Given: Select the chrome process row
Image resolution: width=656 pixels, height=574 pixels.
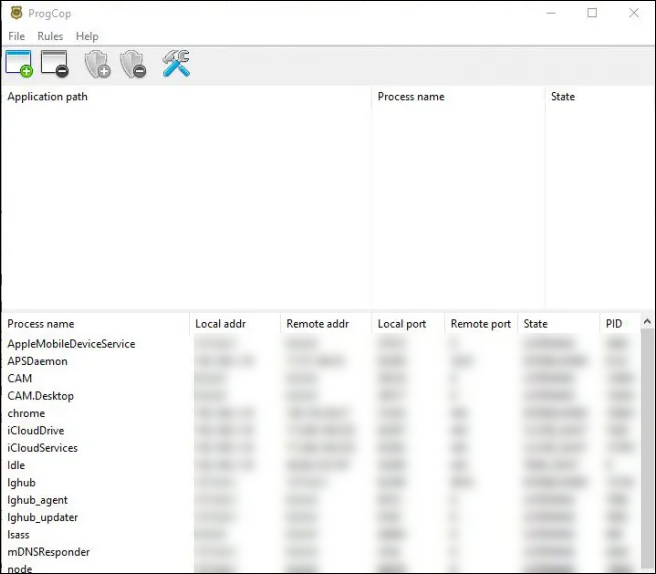Looking at the screenshot, I should 26,413.
